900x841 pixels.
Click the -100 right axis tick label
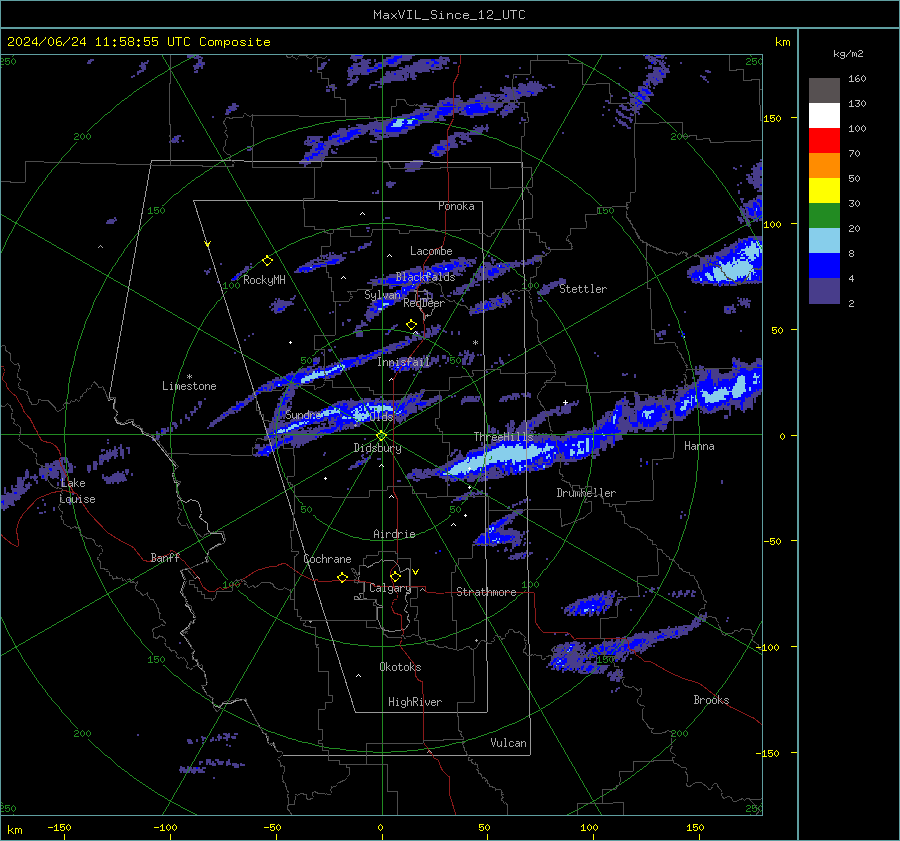point(767,647)
